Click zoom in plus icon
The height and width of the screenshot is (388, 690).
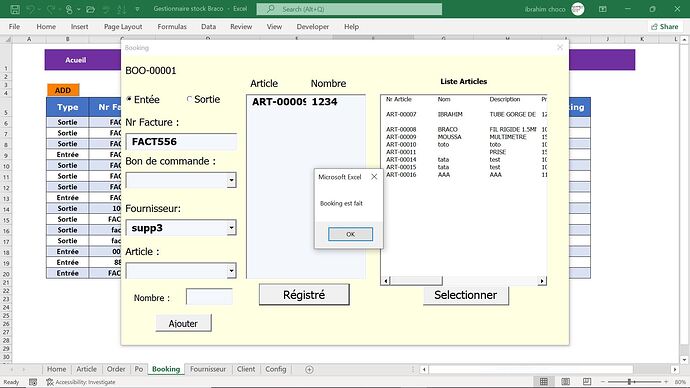(x=666, y=382)
